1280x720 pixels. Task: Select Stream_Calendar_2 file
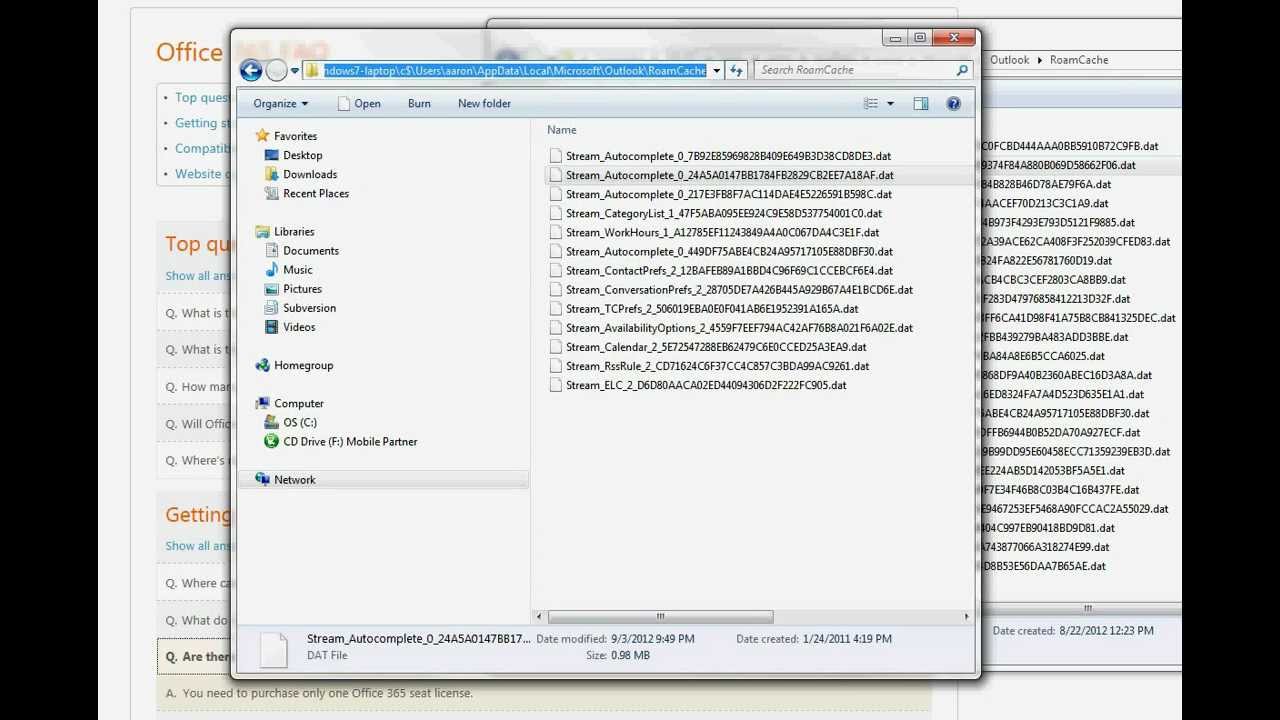click(x=716, y=346)
